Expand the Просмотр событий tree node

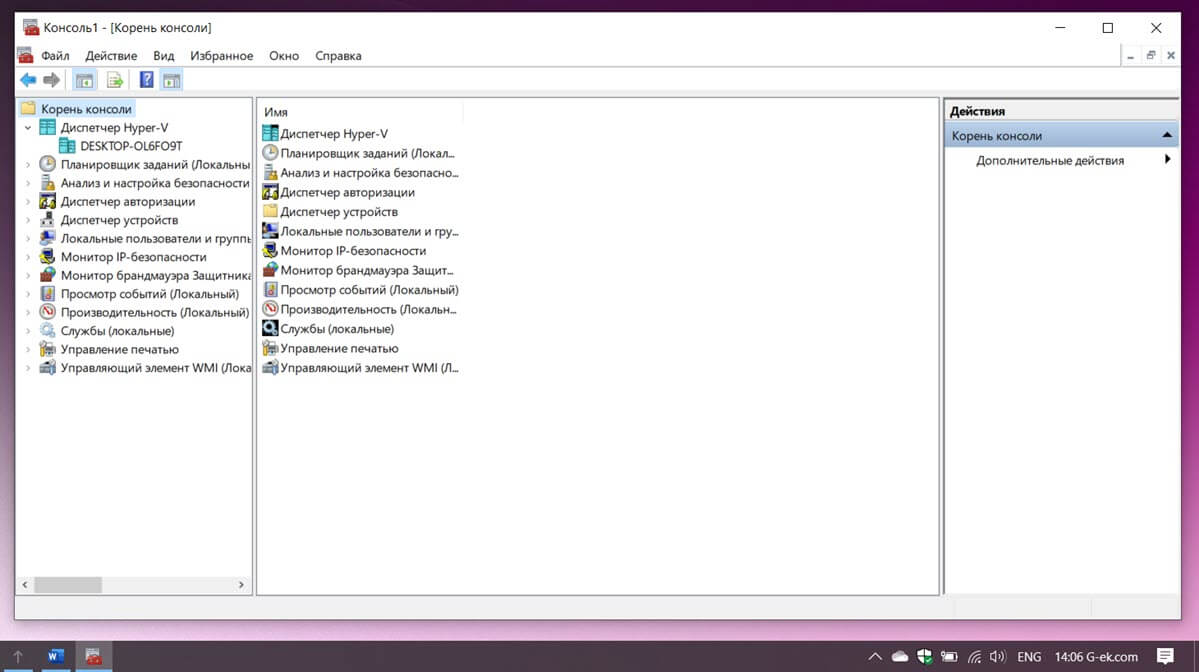(28, 294)
